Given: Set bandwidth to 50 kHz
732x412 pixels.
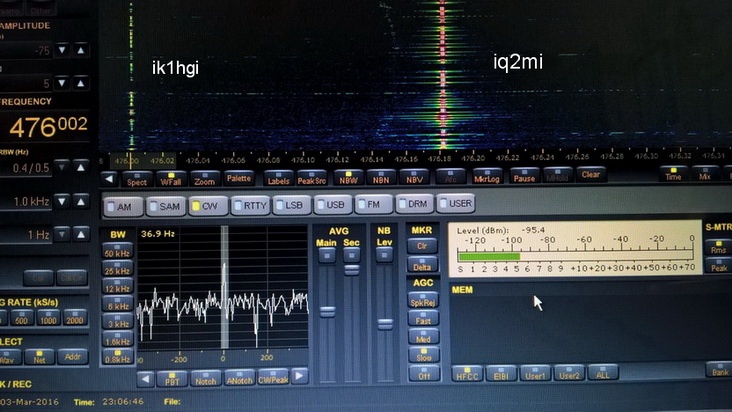Looking at the screenshot, I should (117, 251).
